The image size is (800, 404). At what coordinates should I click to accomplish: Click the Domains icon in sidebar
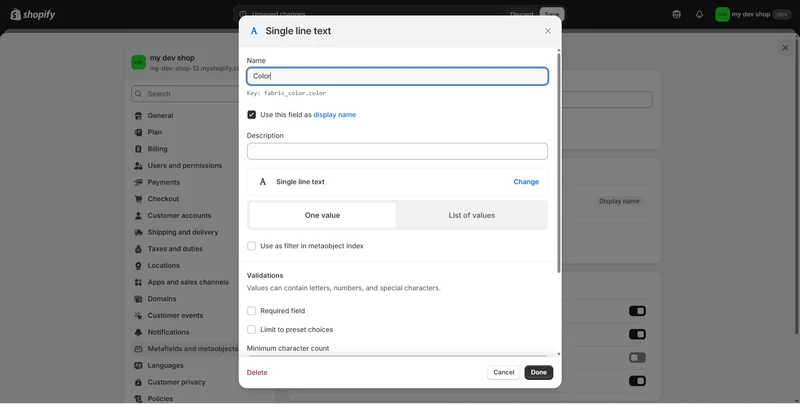138,299
